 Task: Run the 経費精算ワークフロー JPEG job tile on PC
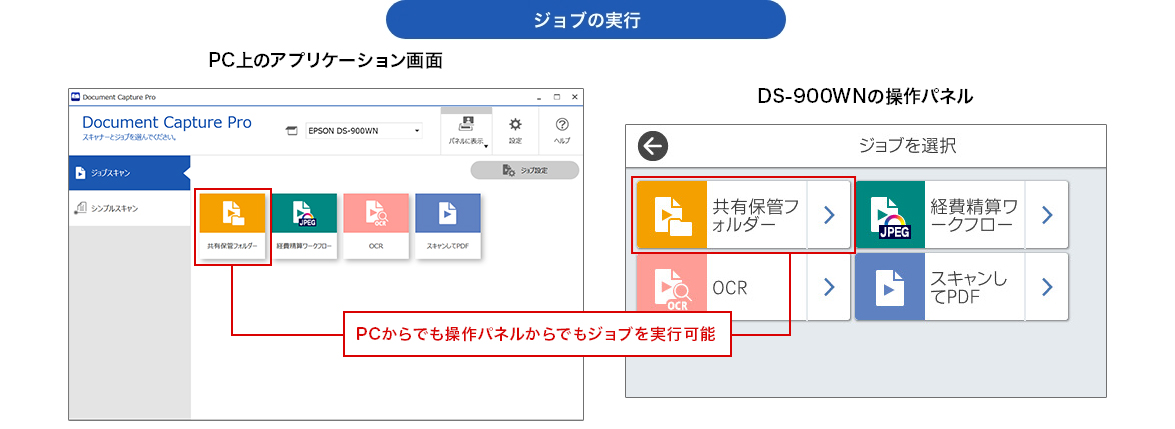coord(304,226)
